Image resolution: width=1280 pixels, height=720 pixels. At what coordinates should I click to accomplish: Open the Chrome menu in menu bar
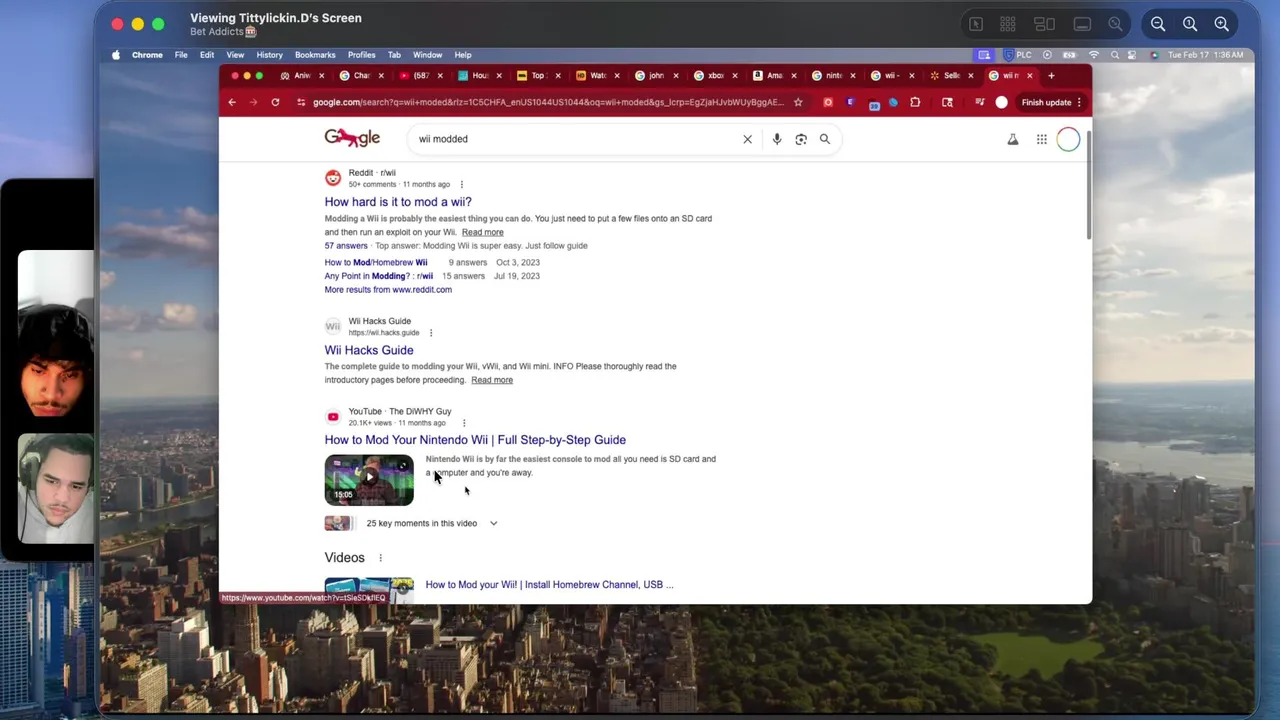(147, 55)
